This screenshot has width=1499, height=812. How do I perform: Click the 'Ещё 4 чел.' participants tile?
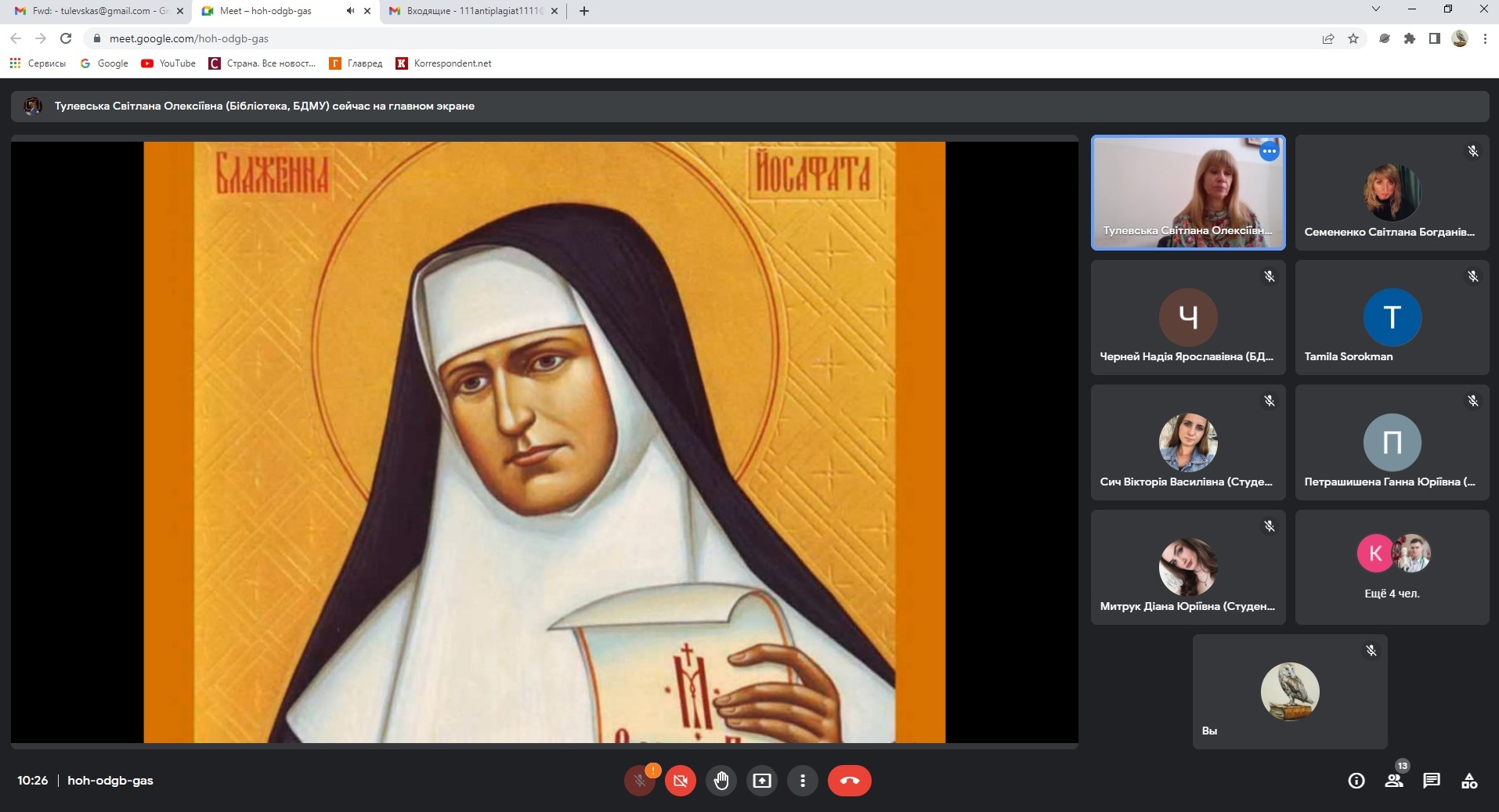tap(1392, 567)
